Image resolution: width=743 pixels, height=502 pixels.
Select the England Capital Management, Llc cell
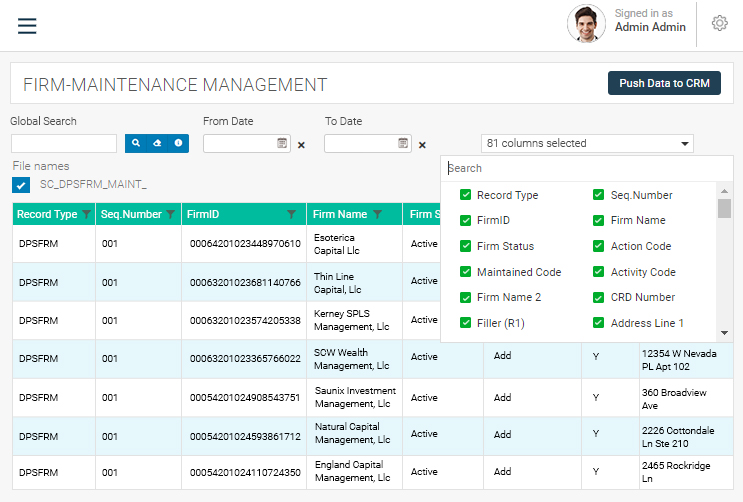tap(354, 471)
